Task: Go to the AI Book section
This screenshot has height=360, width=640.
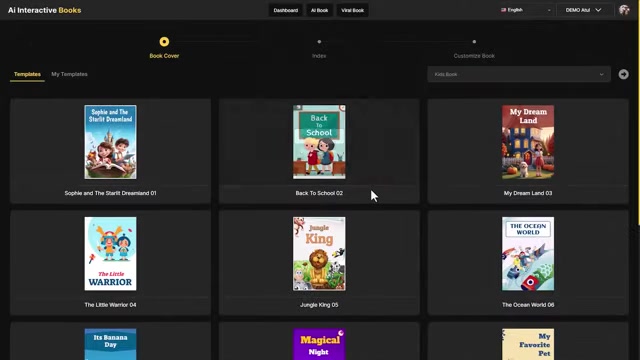Action: point(319,10)
